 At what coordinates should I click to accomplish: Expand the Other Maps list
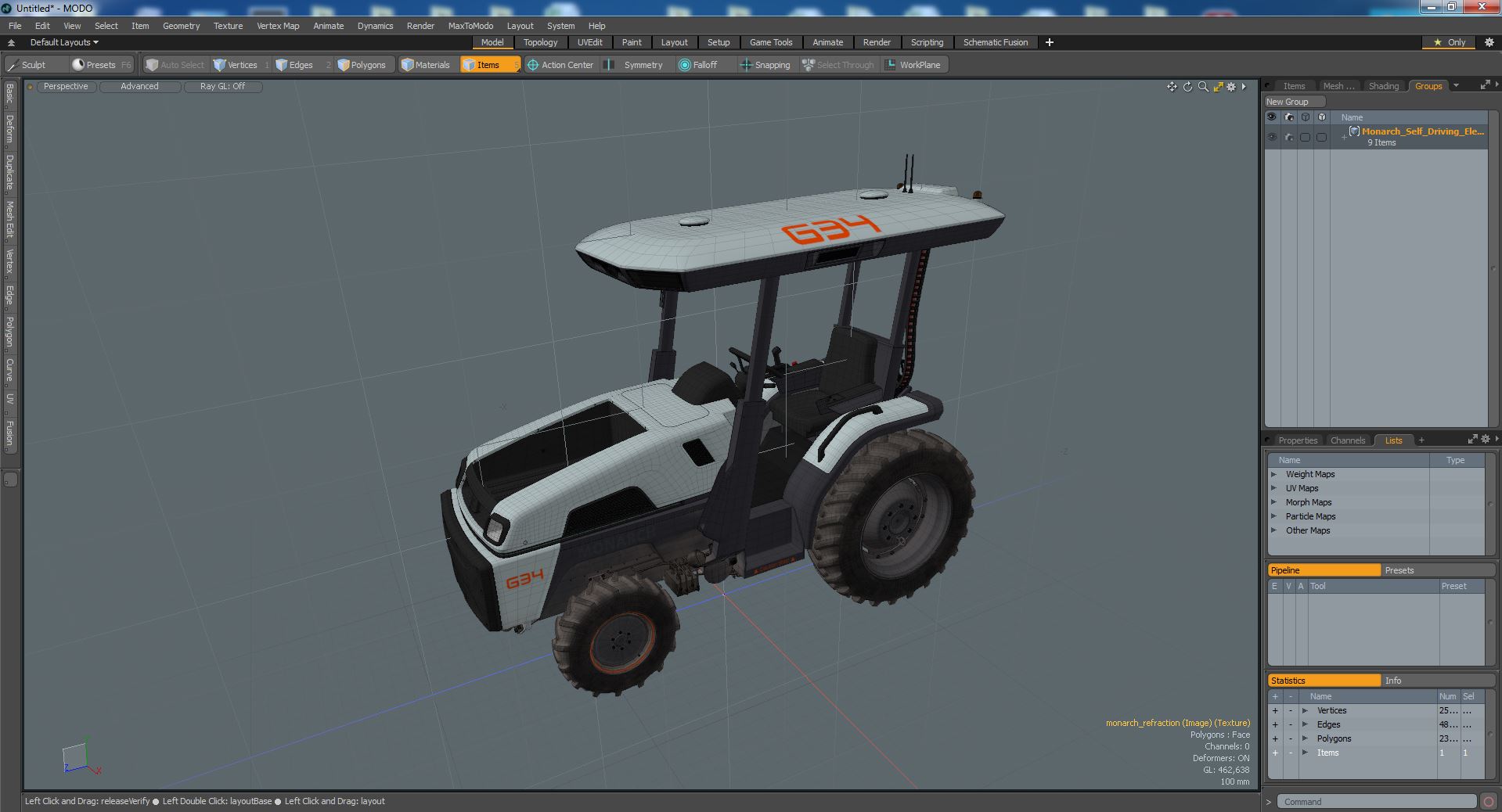pos(1273,531)
